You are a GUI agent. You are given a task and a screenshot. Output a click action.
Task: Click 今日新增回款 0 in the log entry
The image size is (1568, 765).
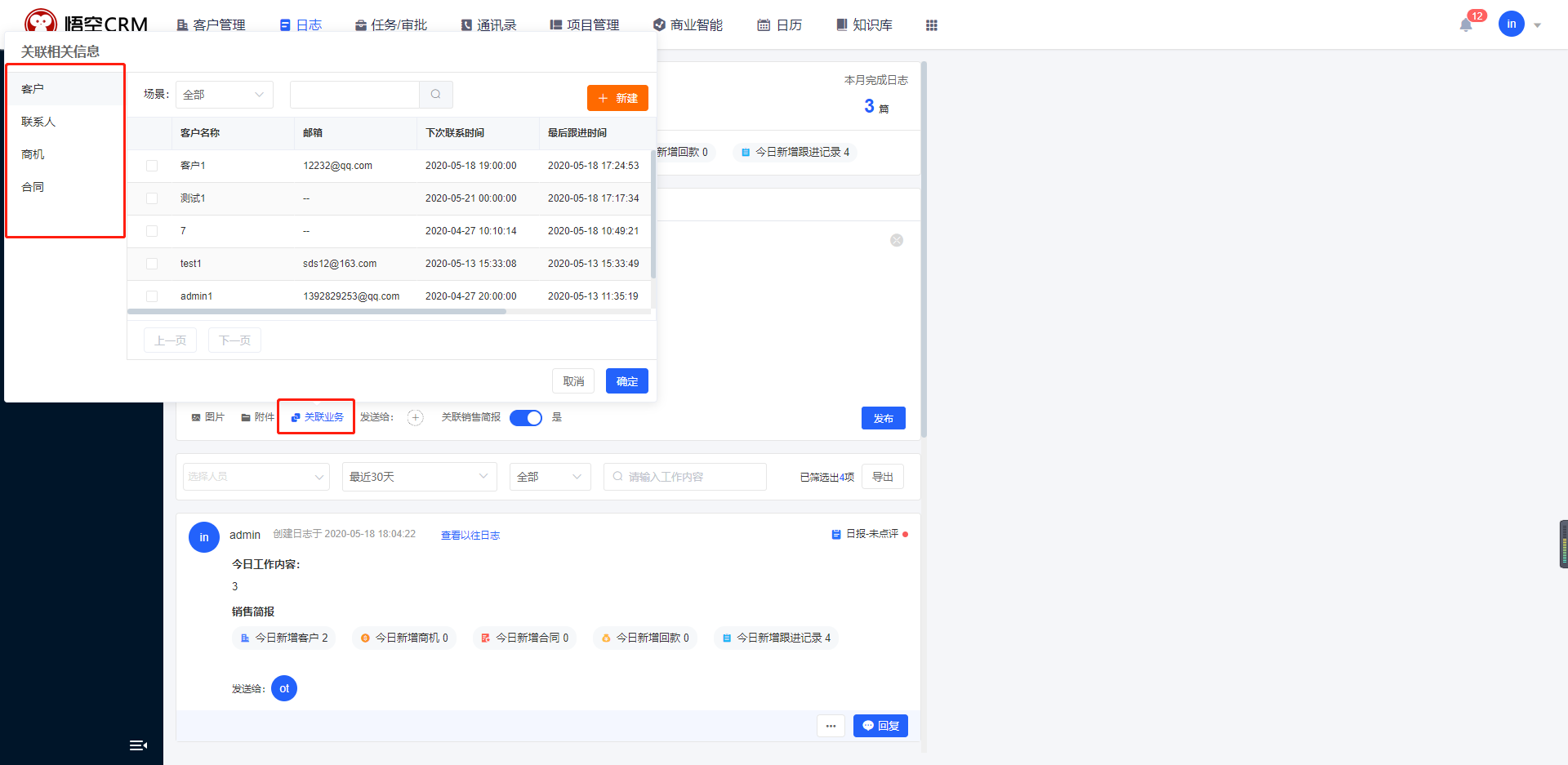tap(645, 638)
